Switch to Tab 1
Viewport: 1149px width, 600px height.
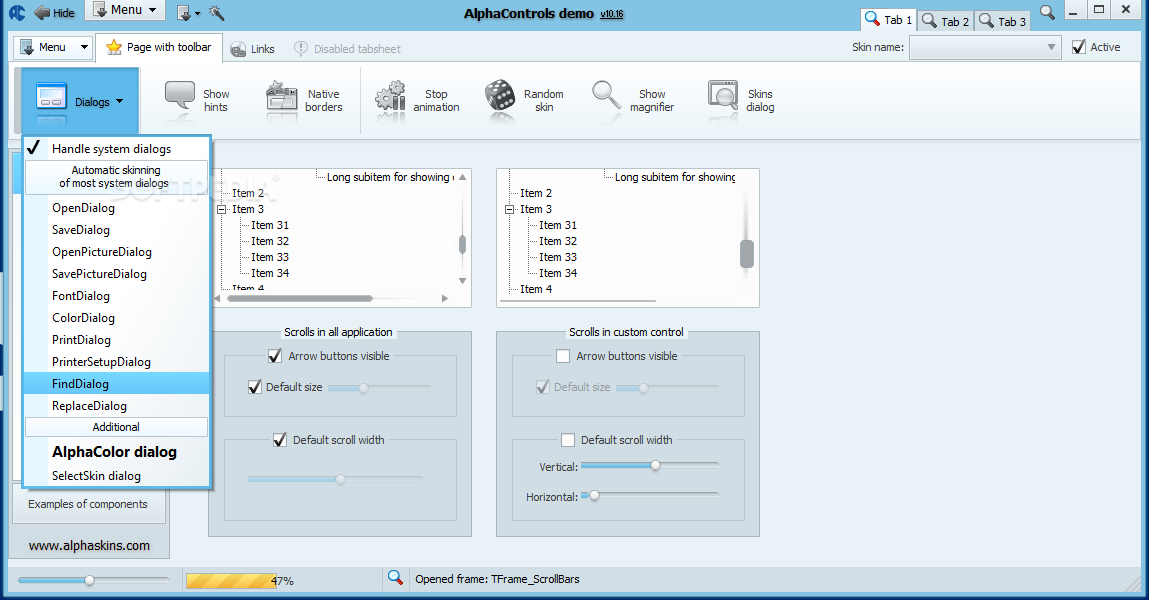(x=888, y=20)
